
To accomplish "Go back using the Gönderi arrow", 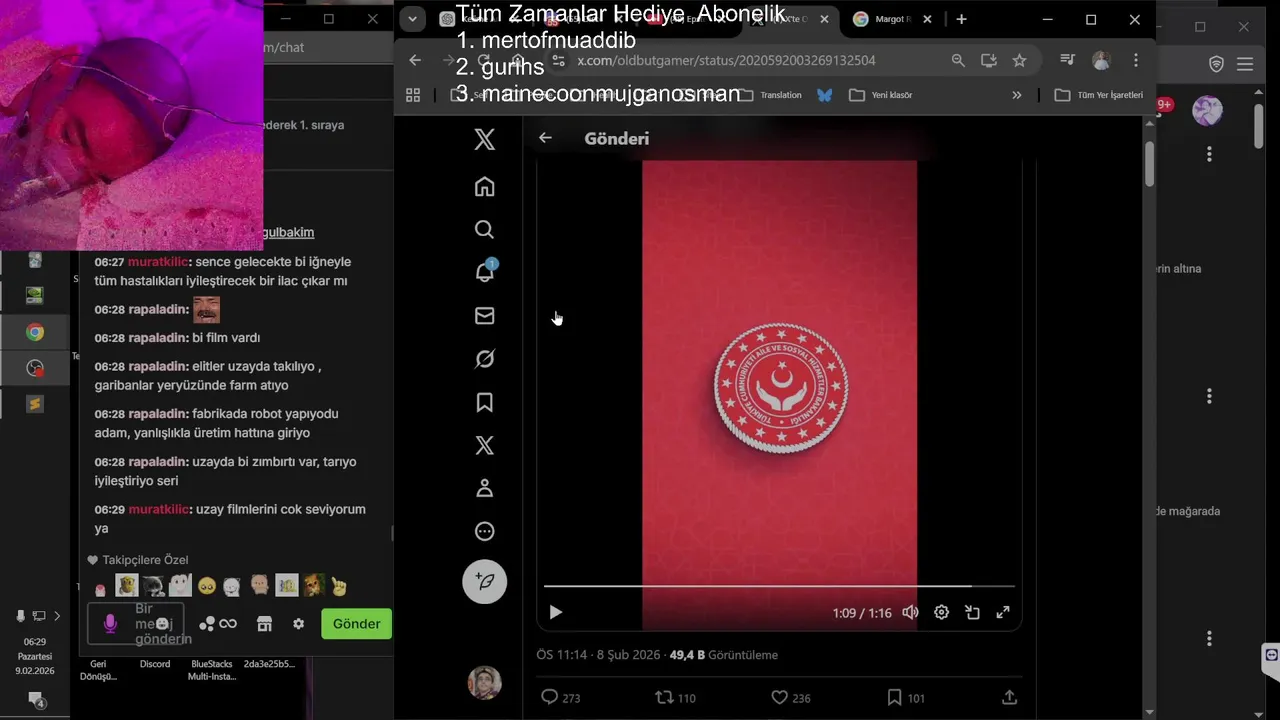I will 545,138.
